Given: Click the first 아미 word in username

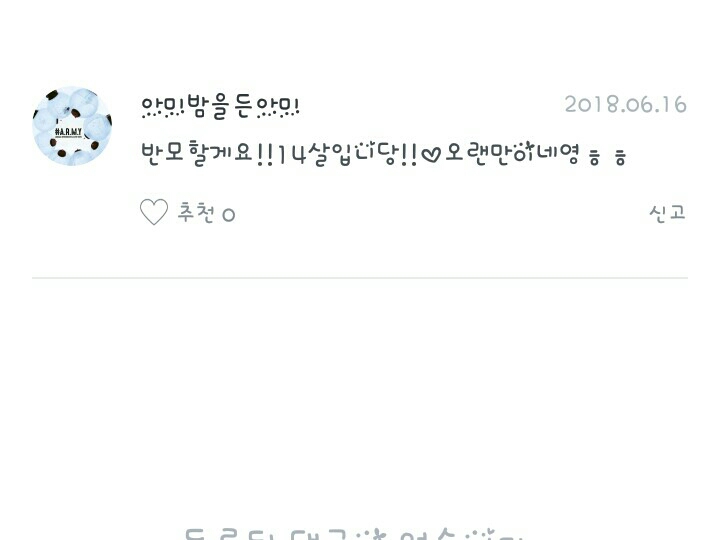Looking at the screenshot, I should coord(163,107).
